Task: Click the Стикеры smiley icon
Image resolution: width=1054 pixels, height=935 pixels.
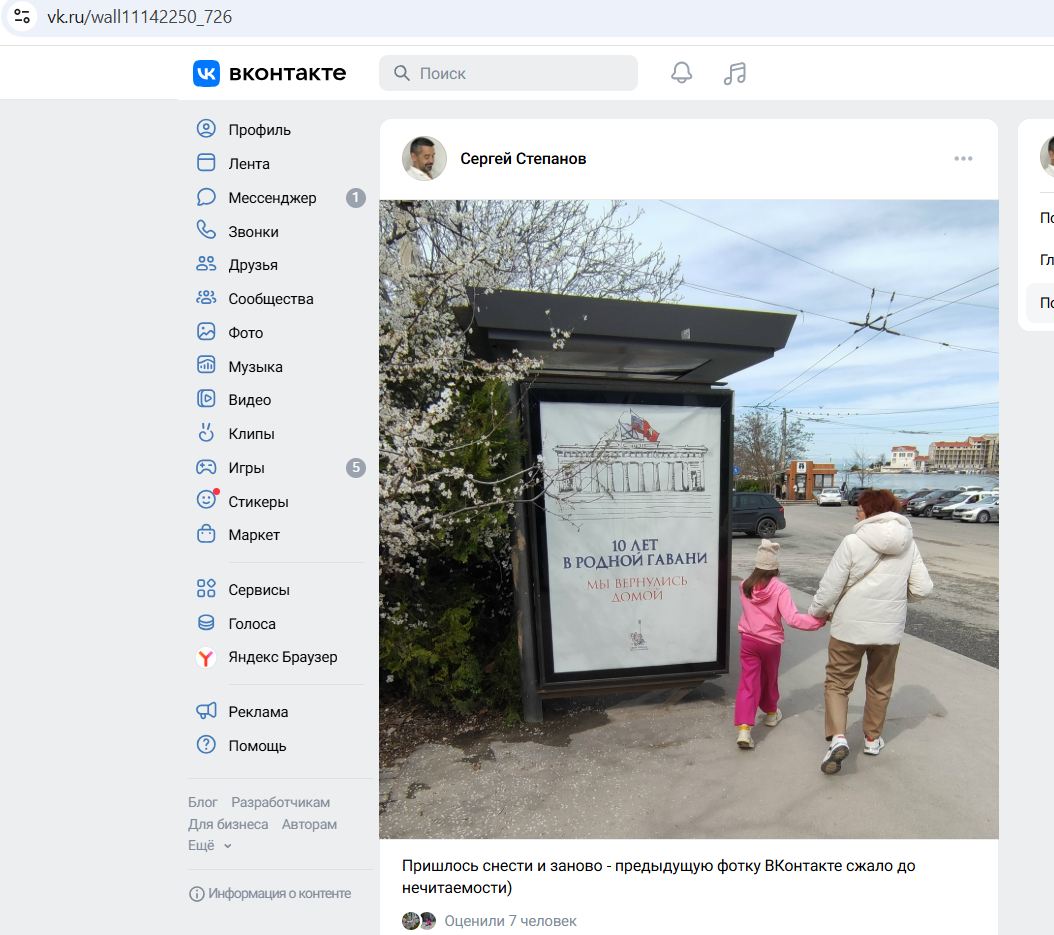Action: 206,499
